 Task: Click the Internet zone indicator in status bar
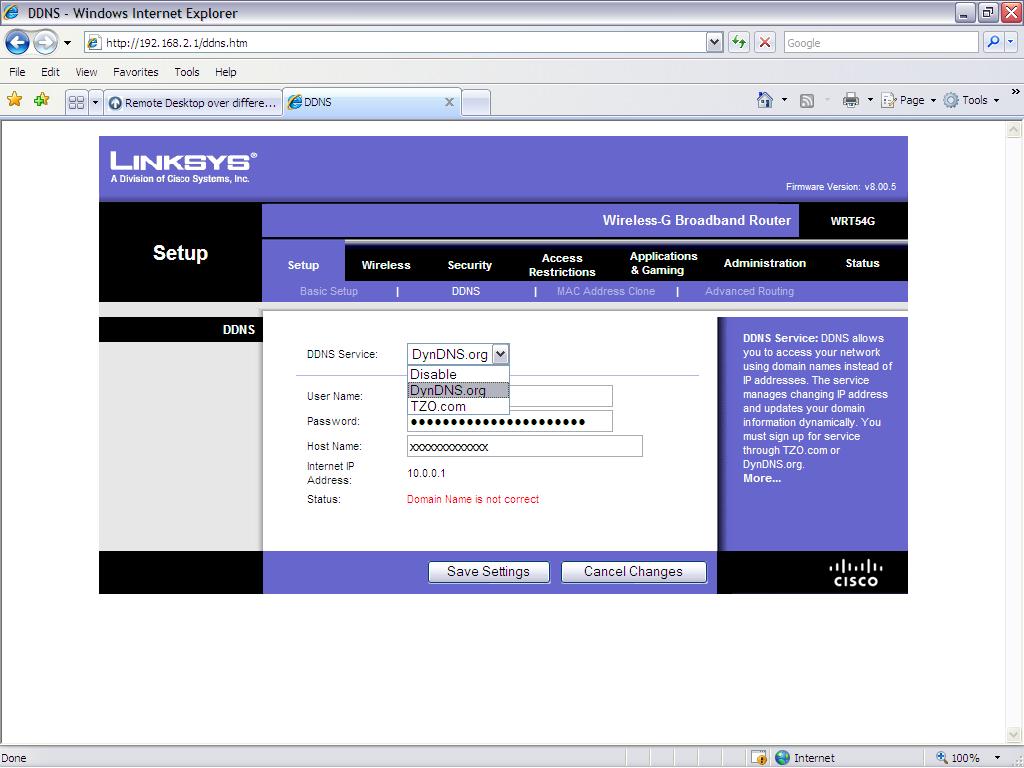pyautogui.click(x=805, y=758)
